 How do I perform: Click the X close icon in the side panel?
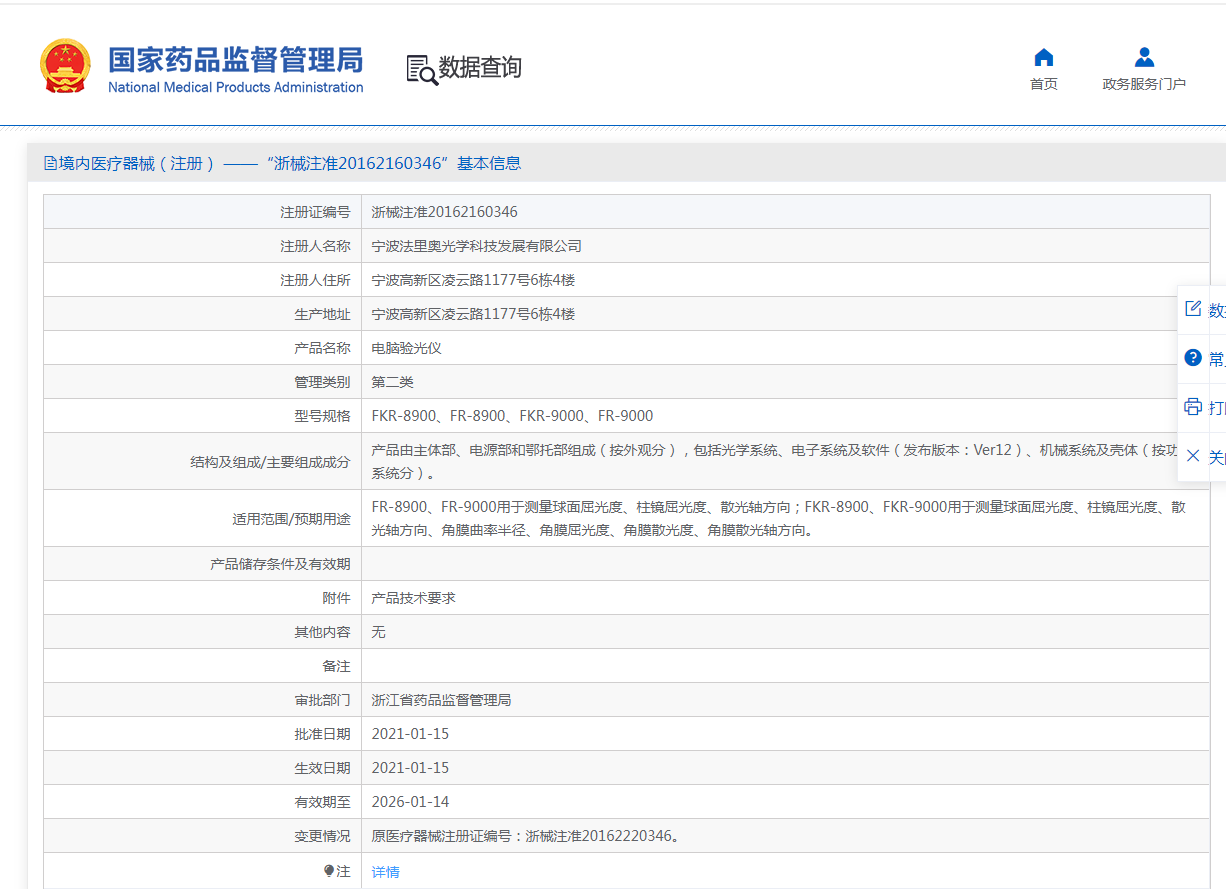pyautogui.click(x=1192, y=456)
